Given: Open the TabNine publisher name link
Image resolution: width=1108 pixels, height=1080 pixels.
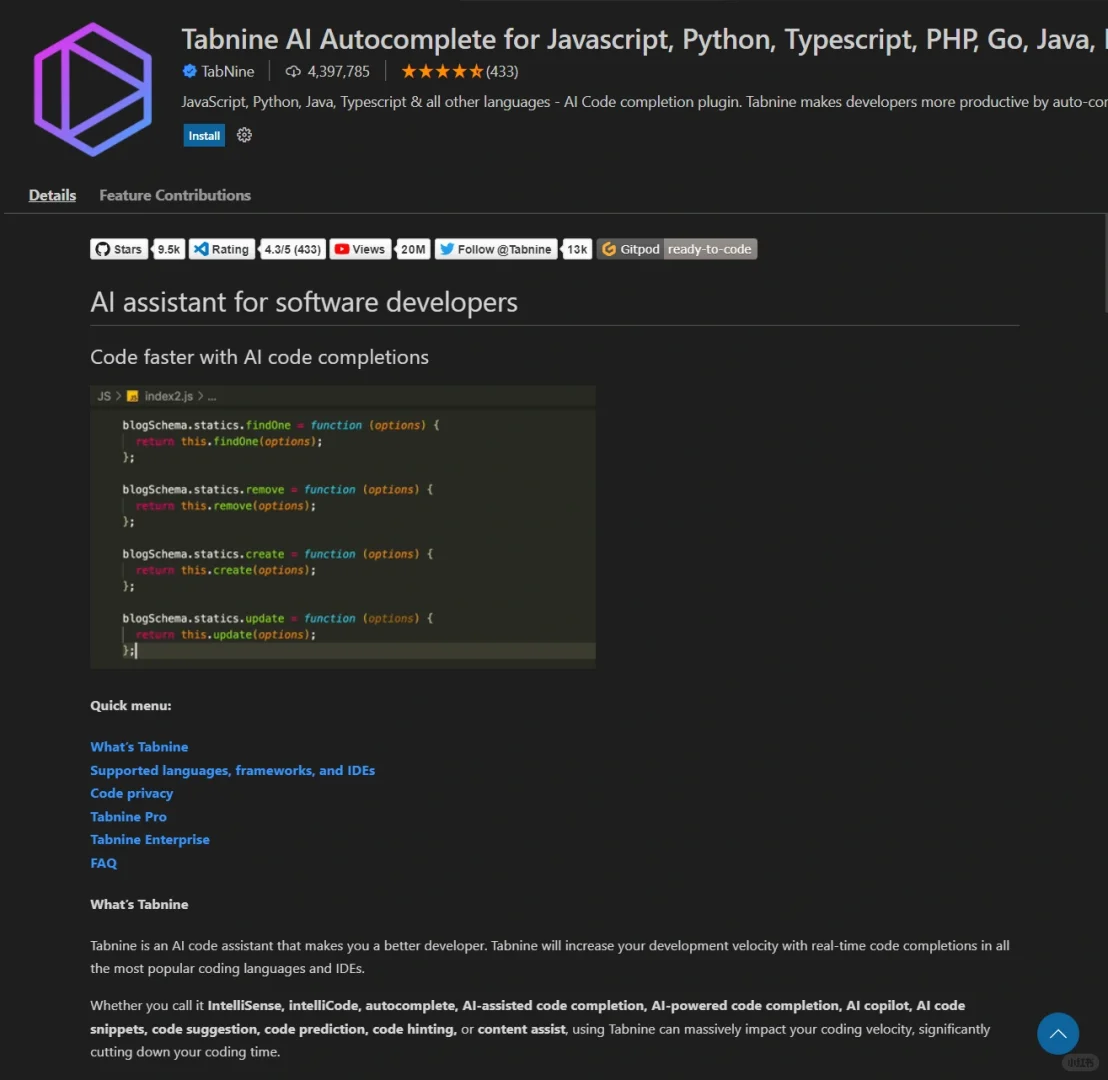Looking at the screenshot, I should (x=228, y=71).
